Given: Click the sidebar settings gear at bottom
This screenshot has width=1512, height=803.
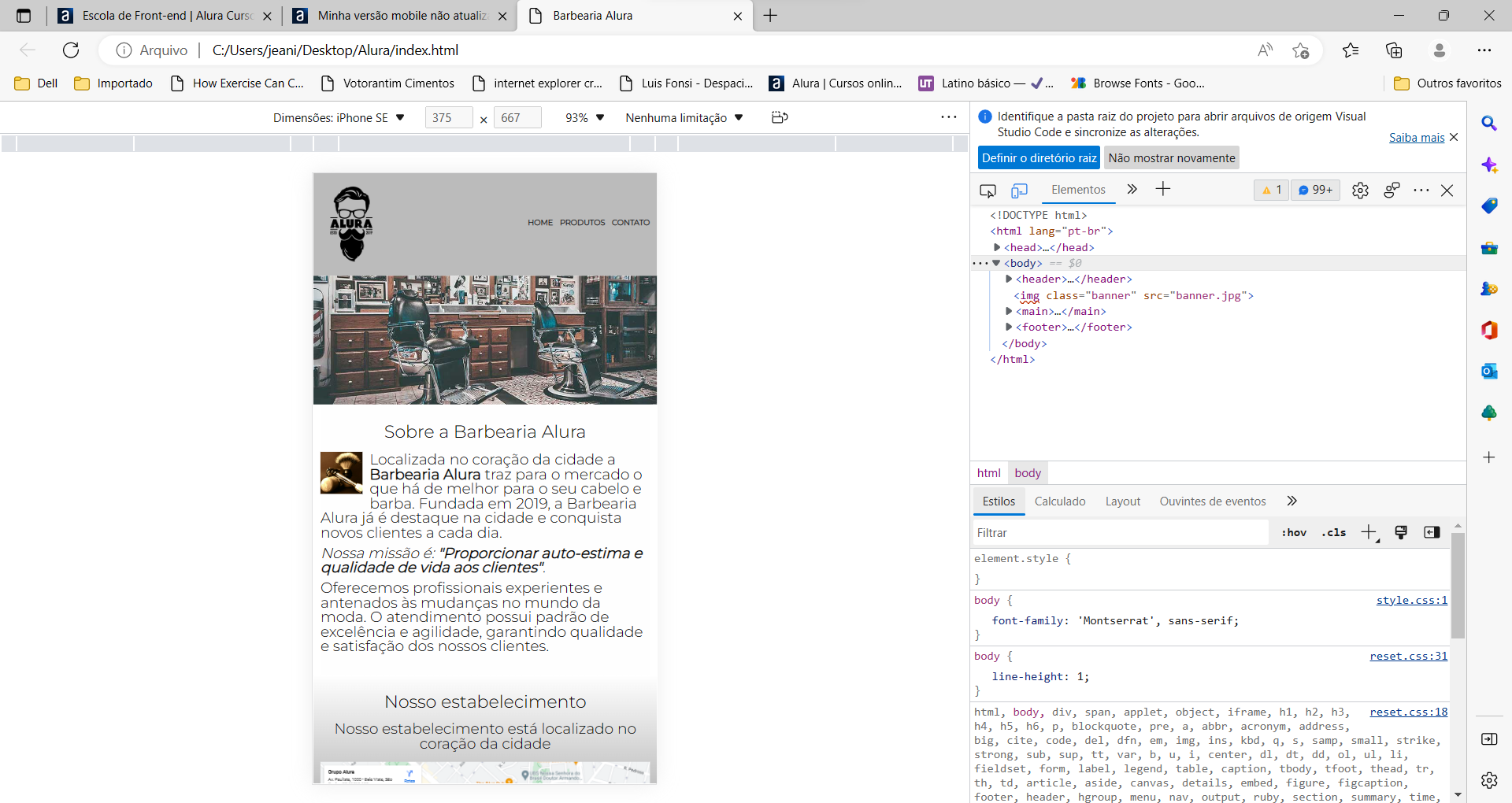Looking at the screenshot, I should (1489, 780).
